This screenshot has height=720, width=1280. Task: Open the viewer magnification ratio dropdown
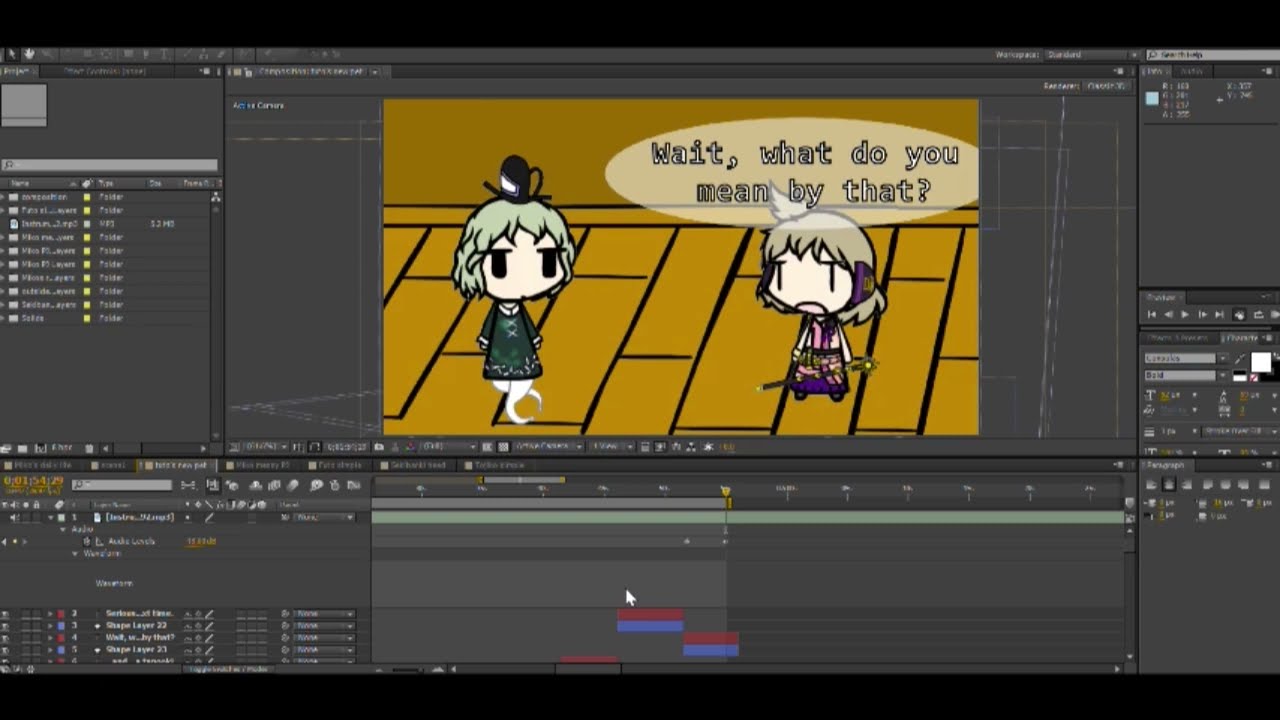[266, 446]
